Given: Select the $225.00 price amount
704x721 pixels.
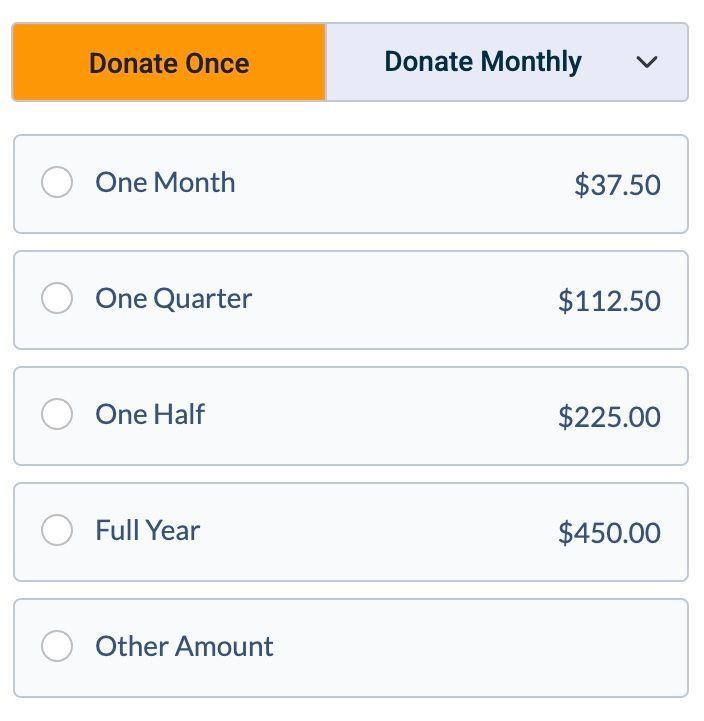Looking at the screenshot, I should tap(609, 417).
